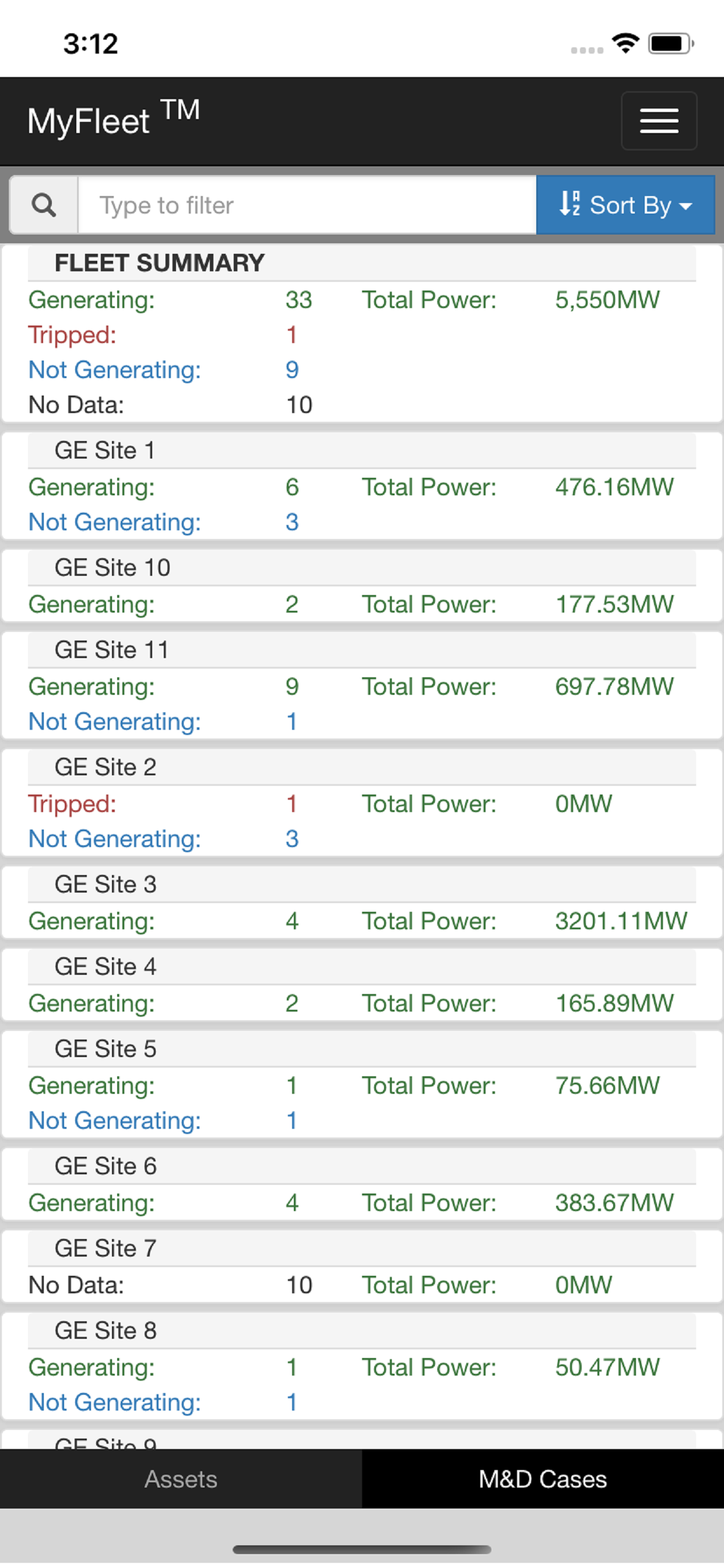Tap Not Generating count 3 in GE Site 2
Image resolution: width=724 pixels, height=1568 pixels.
tap(292, 838)
